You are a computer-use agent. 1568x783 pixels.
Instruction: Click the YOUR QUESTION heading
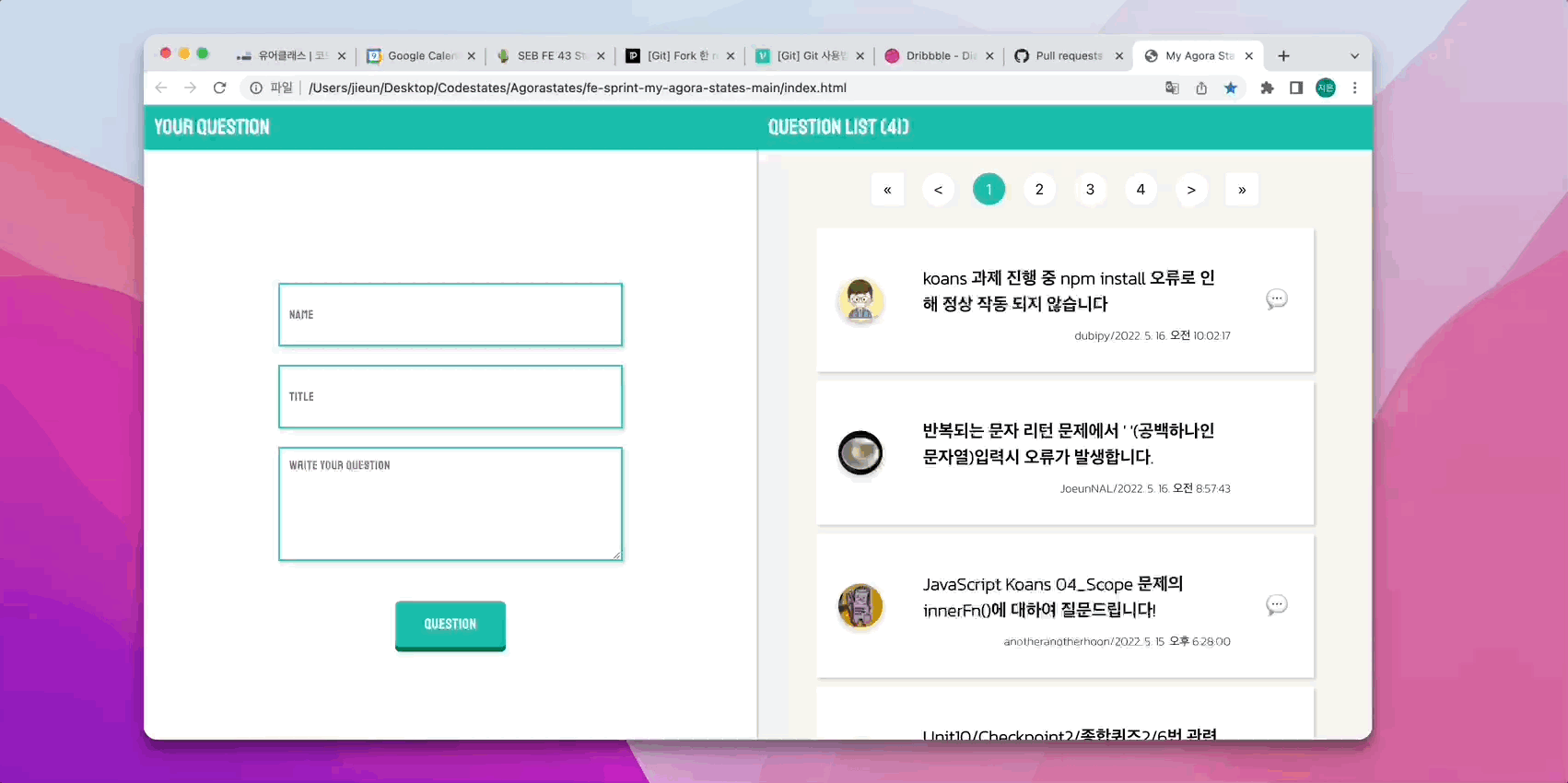(212, 127)
